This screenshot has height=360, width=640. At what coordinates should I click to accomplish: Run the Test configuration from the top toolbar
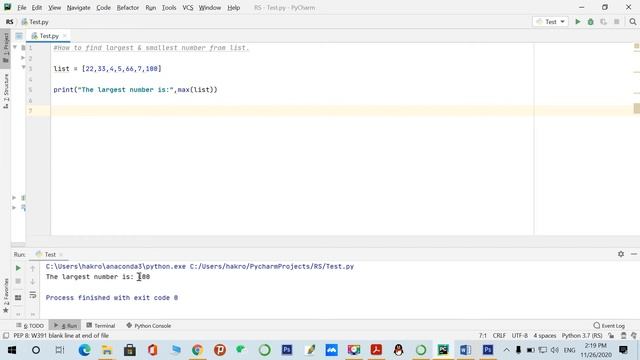(x=578, y=22)
